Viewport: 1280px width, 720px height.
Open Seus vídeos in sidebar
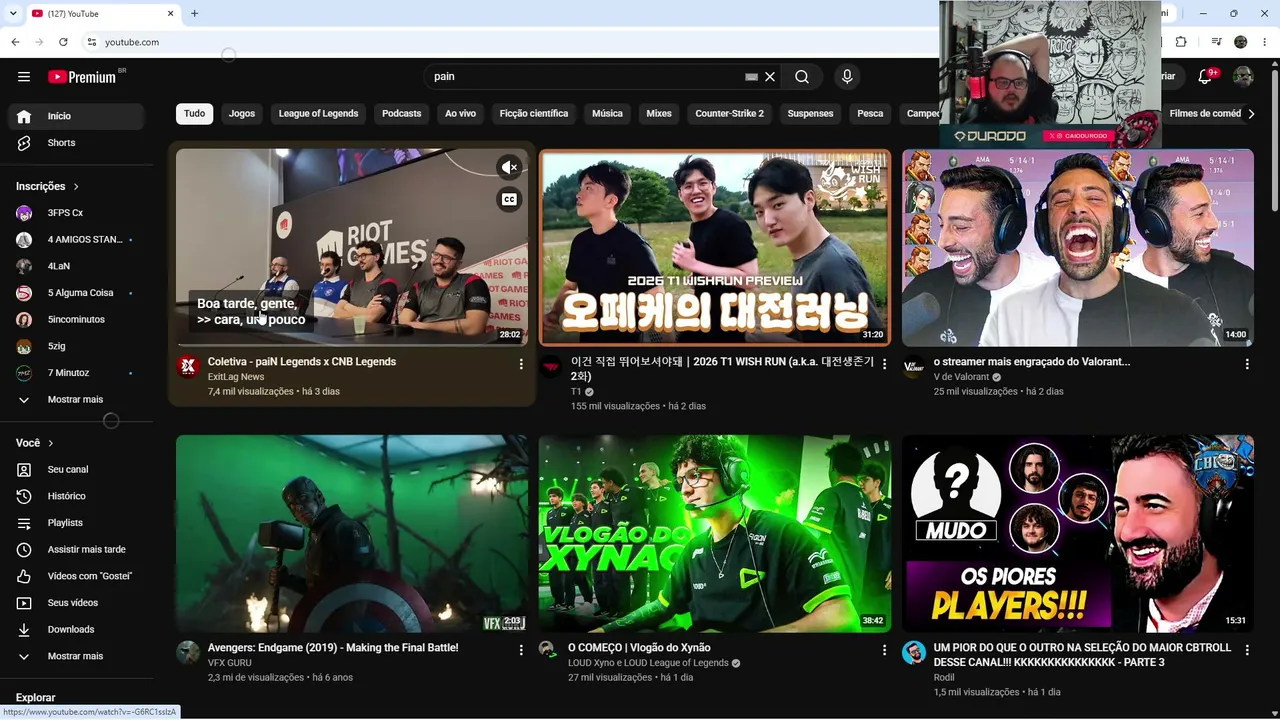76,603
